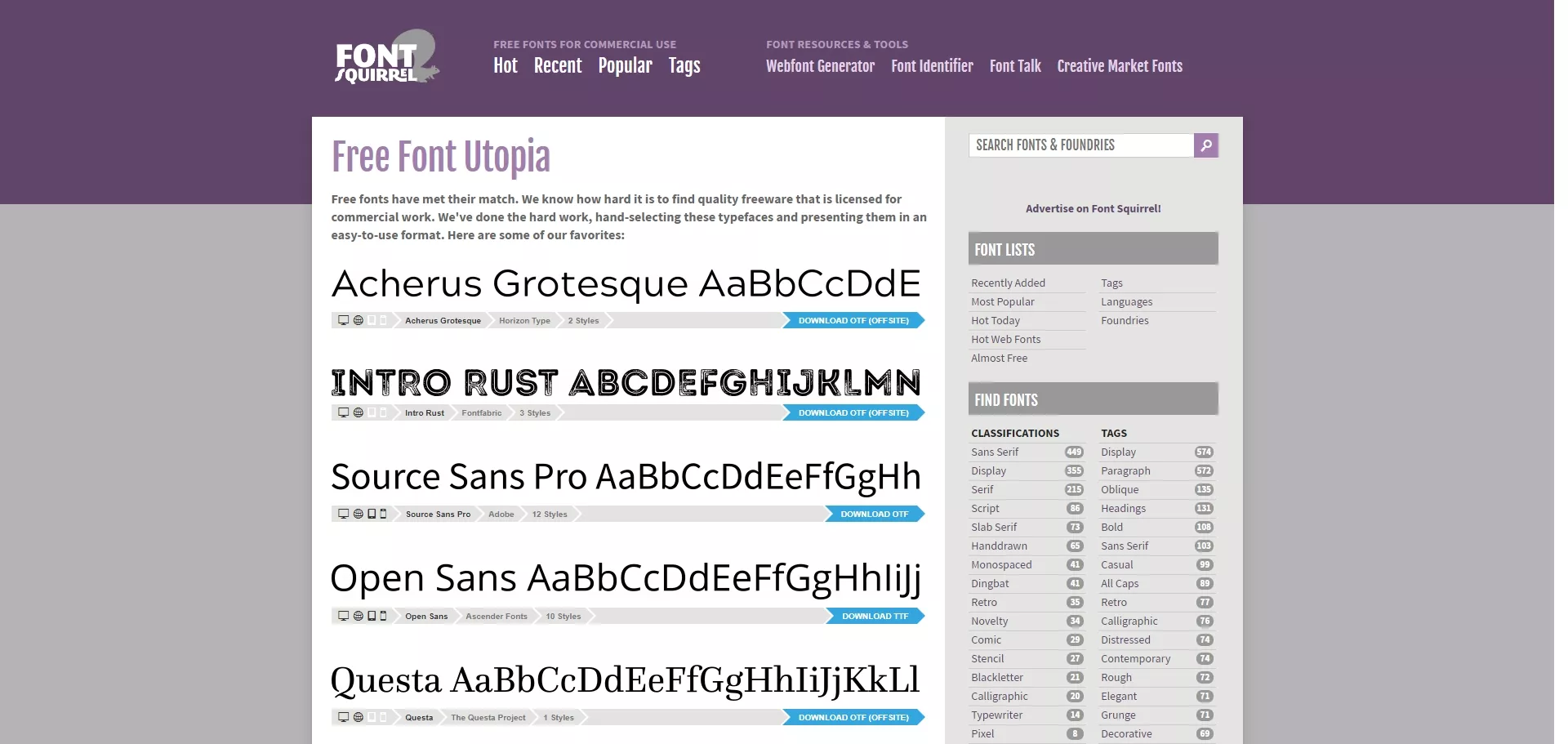1568x744 pixels.
Task: Click Adobe foundry link
Action: [501, 514]
